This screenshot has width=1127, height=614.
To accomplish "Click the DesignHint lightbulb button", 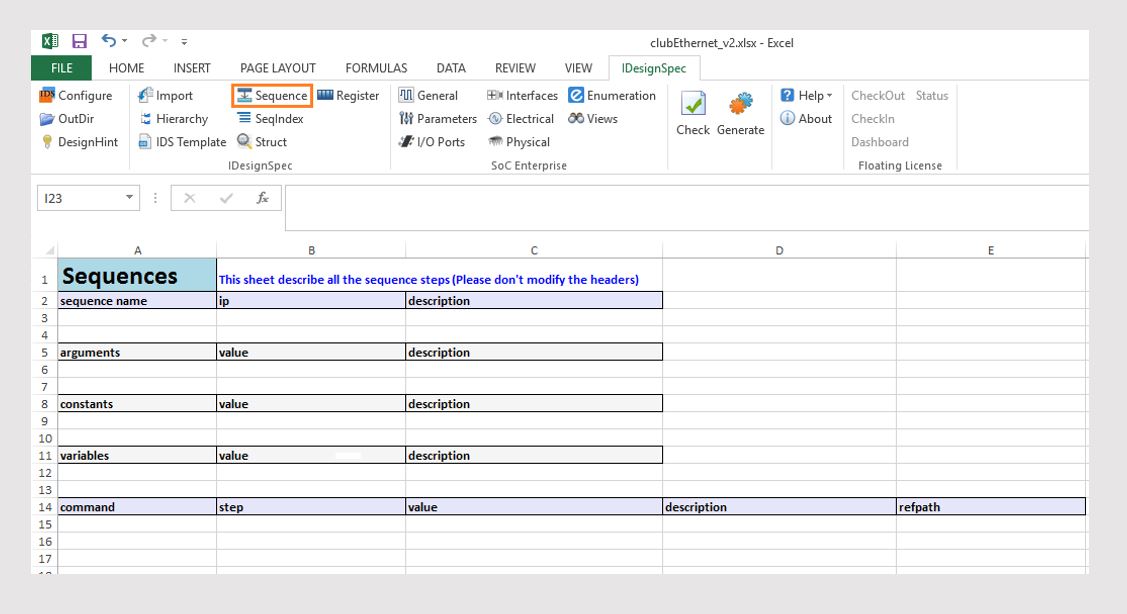I will pos(79,142).
